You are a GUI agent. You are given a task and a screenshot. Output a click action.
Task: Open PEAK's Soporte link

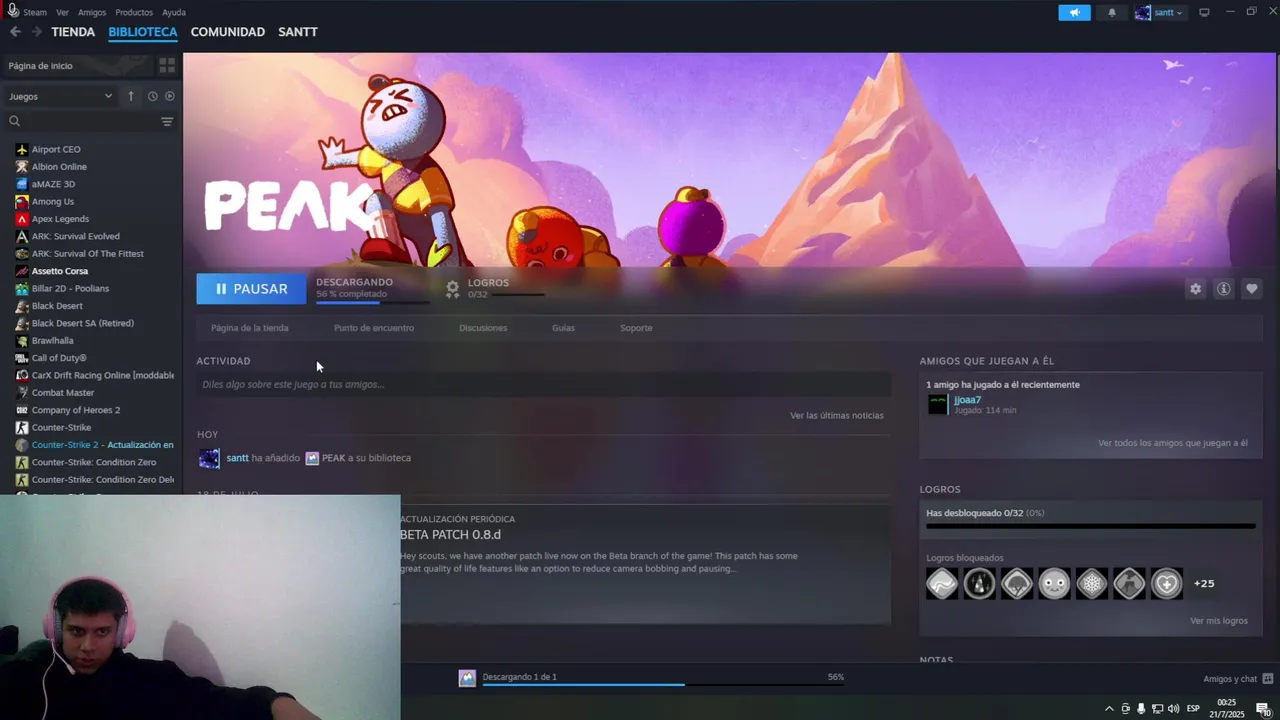coord(636,328)
